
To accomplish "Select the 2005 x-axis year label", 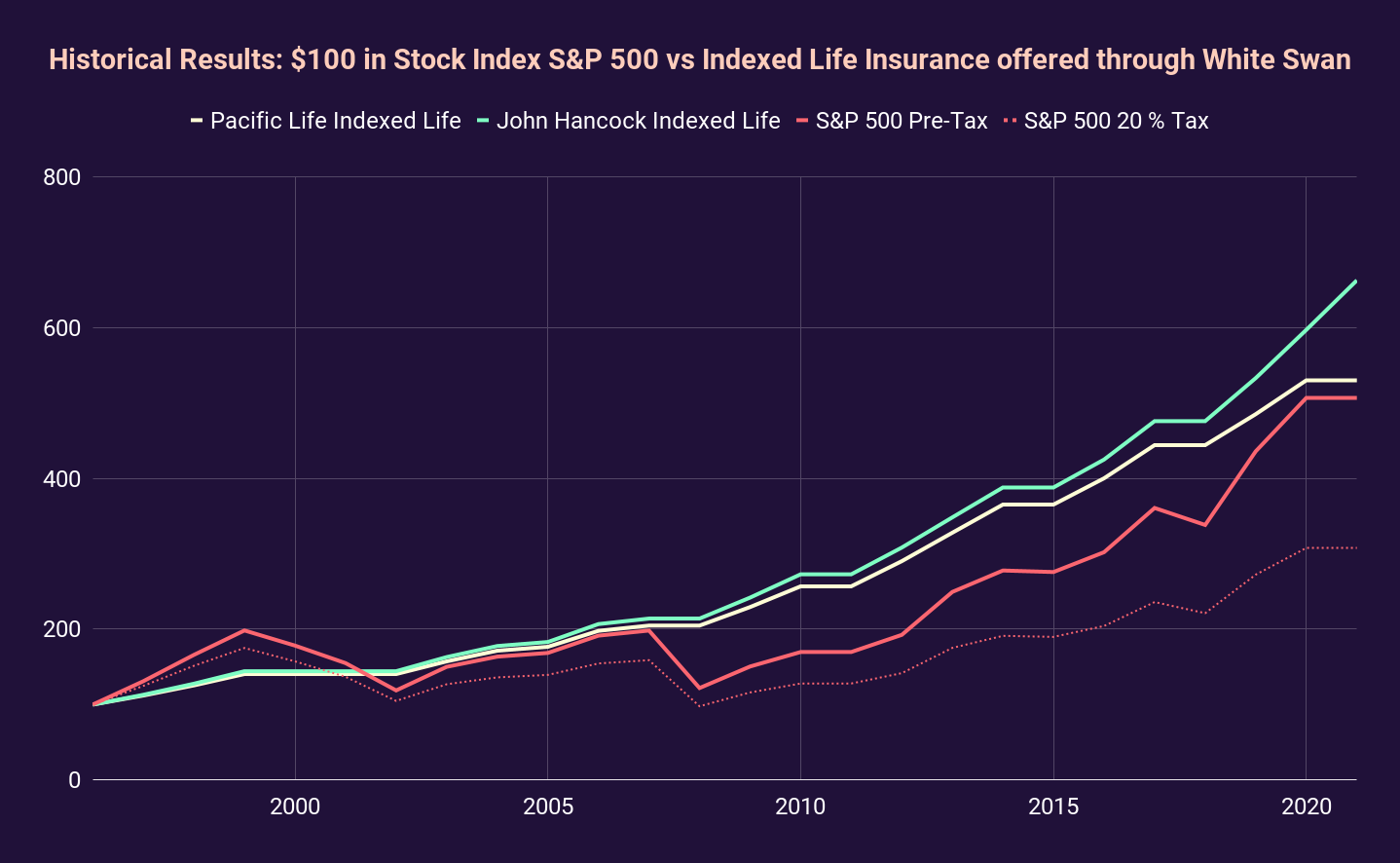I will pos(547,807).
